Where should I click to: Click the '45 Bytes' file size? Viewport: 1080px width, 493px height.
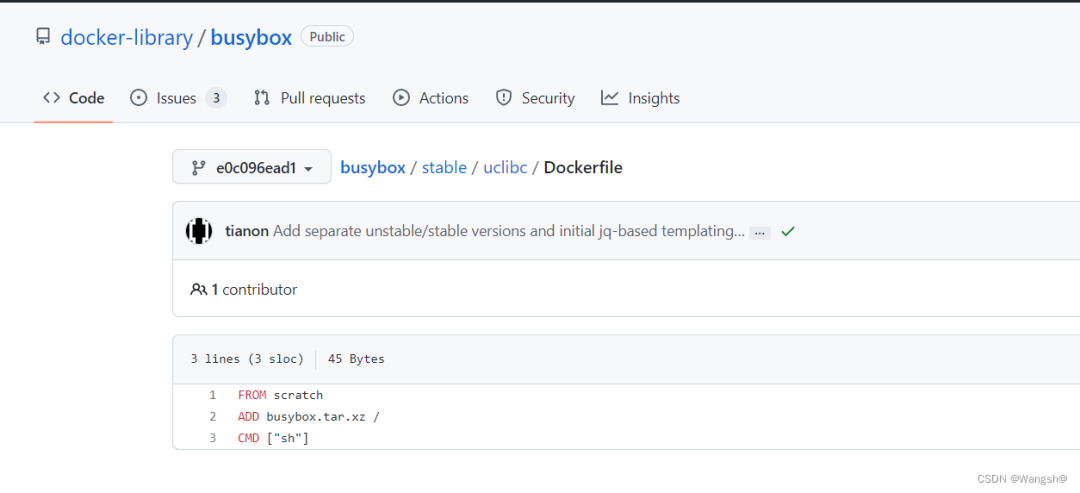coord(356,359)
